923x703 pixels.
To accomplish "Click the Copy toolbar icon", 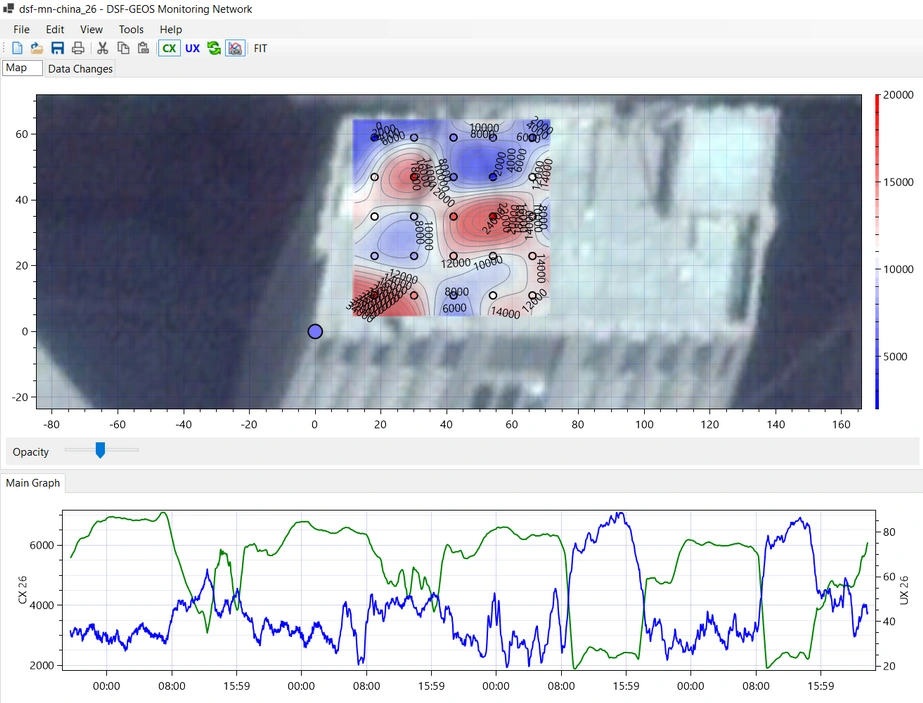I will [x=123, y=48].
